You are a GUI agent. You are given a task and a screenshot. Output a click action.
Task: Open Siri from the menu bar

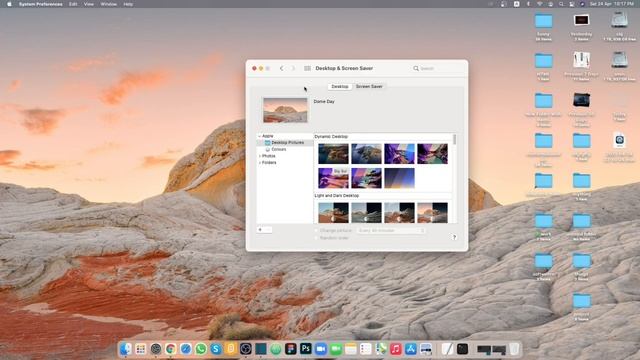582,4
